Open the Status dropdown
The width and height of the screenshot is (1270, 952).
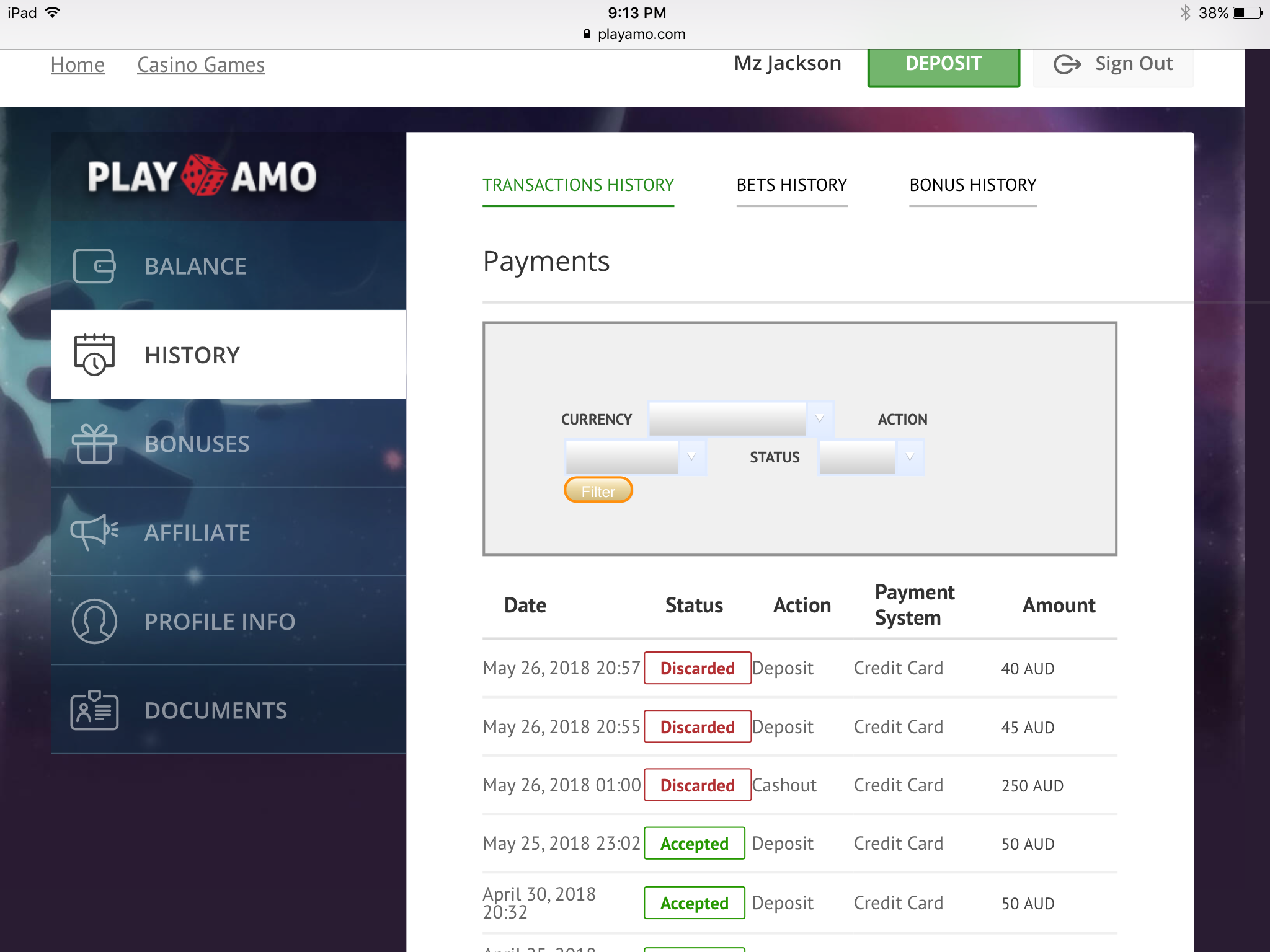coord(871,457)
